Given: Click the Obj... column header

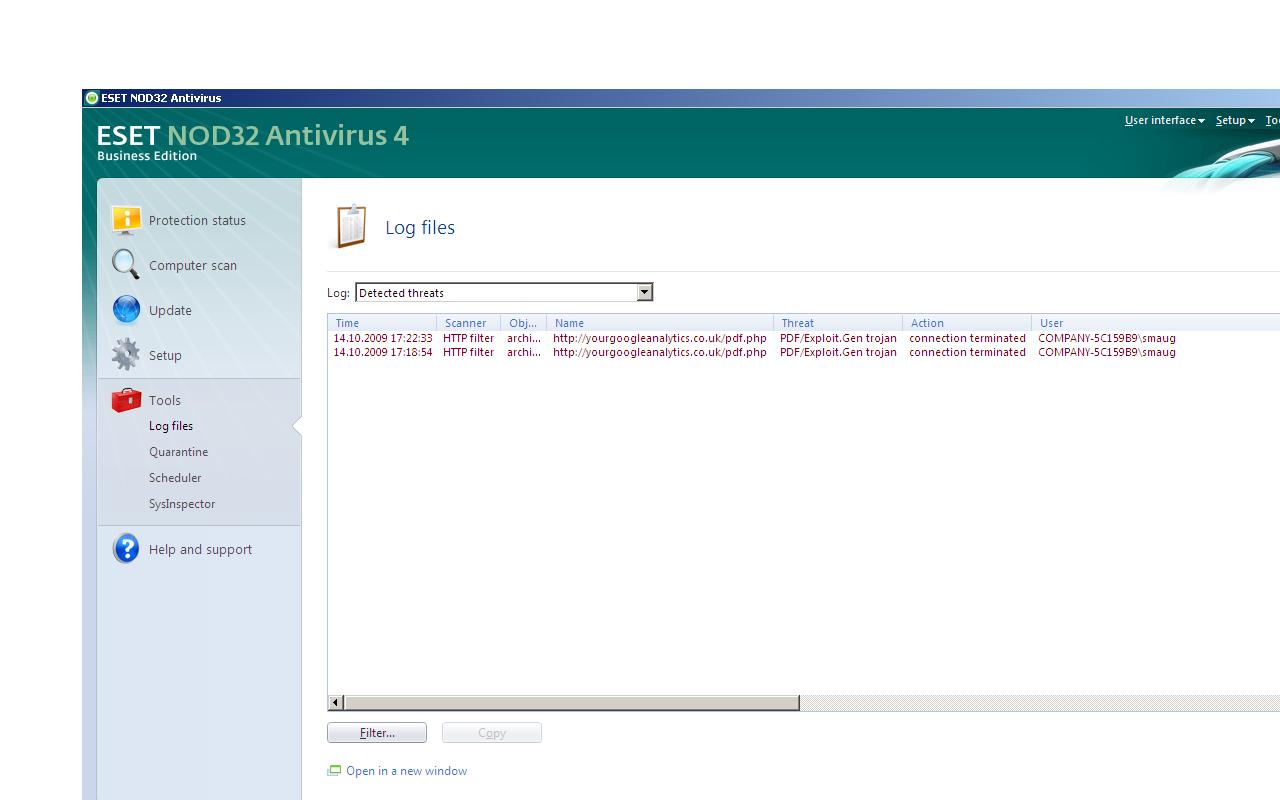Looking at the screenshot, I should (524, 323).
